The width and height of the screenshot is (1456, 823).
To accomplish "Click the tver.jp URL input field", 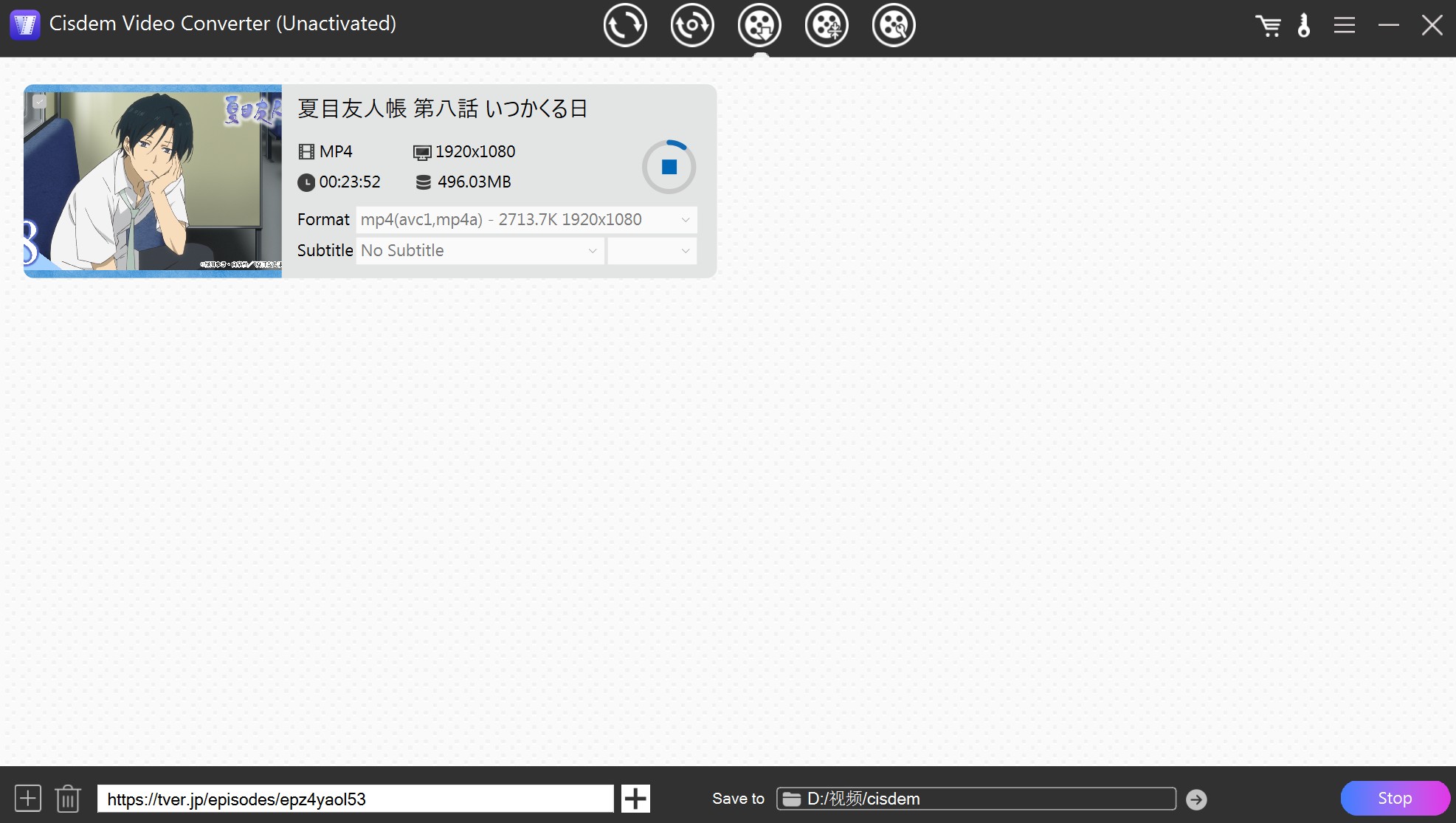I will [x=355, y=799].
